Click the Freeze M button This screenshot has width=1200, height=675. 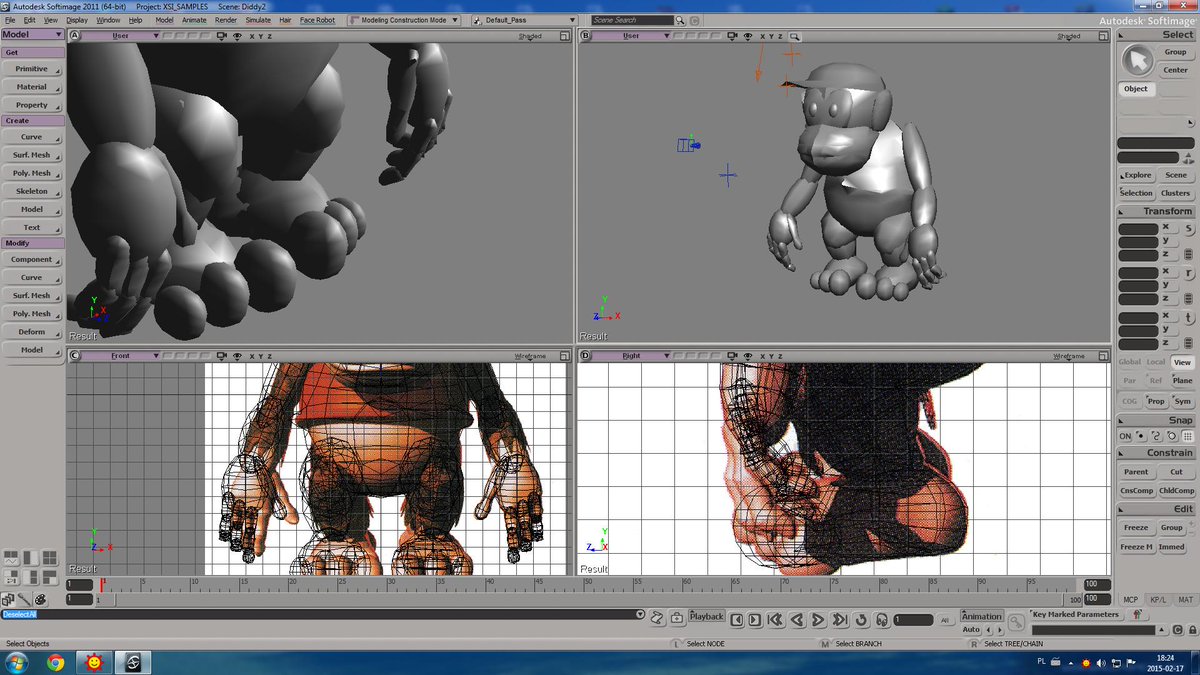[1136, 547]
